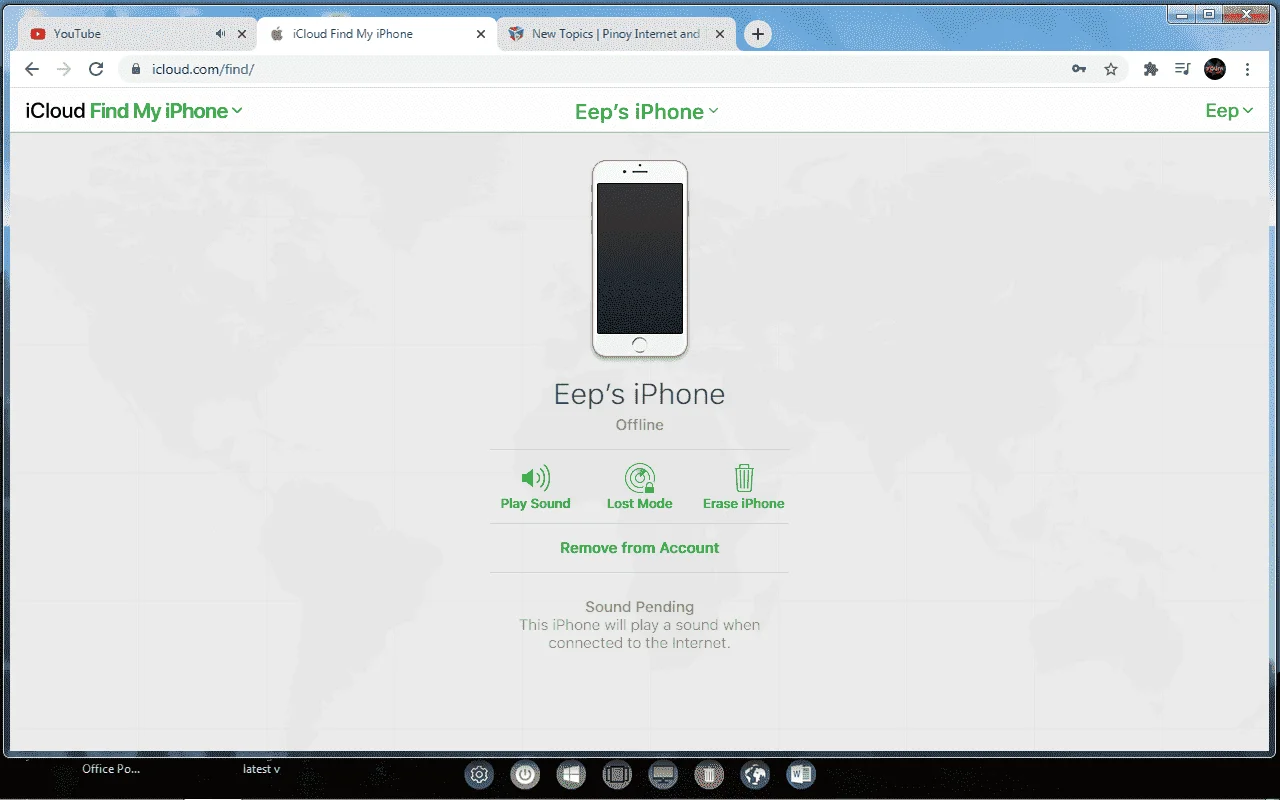Viewport: 1280px width, 800px height.
Task: Click the iPhone device image
Action: click(x=640, y=259)
